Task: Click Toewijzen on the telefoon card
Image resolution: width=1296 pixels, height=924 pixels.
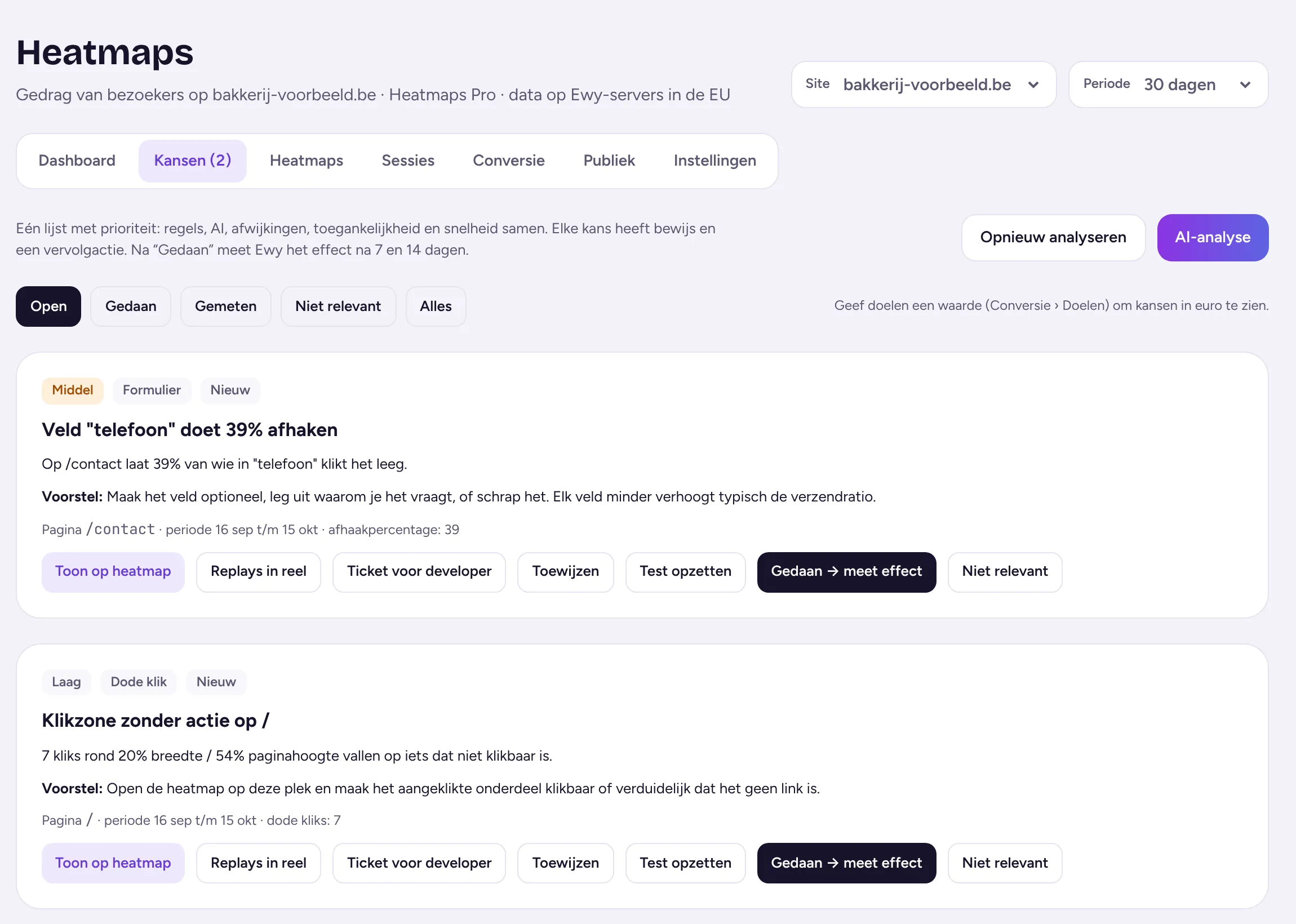Action: (x=565, y=572)
